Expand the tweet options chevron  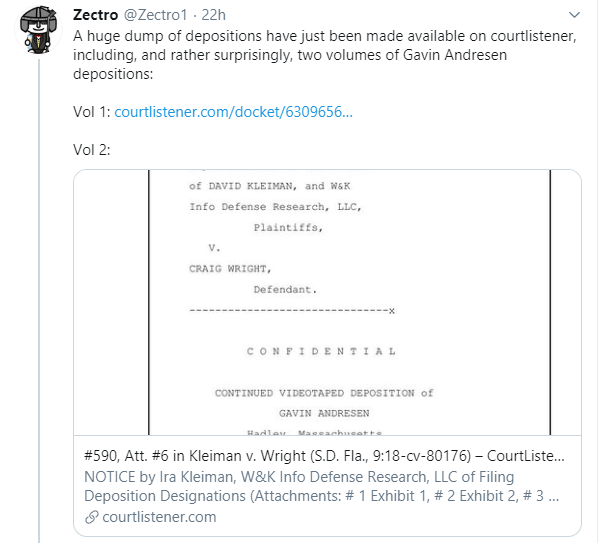tap(574, 15)
